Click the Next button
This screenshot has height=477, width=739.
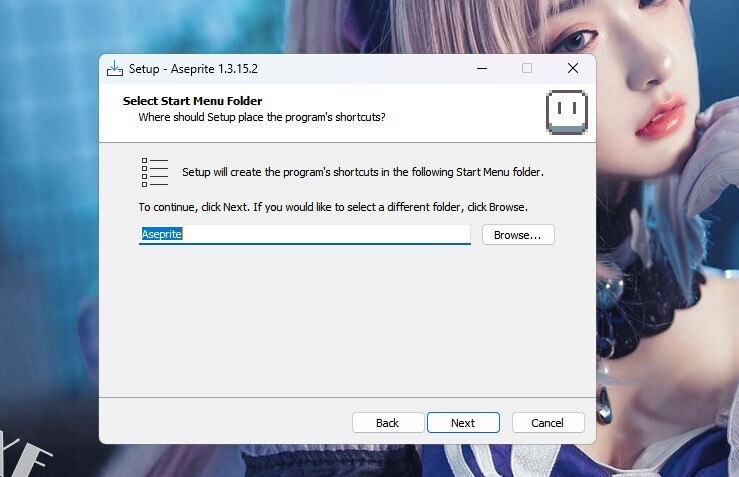tap(463, 423)
